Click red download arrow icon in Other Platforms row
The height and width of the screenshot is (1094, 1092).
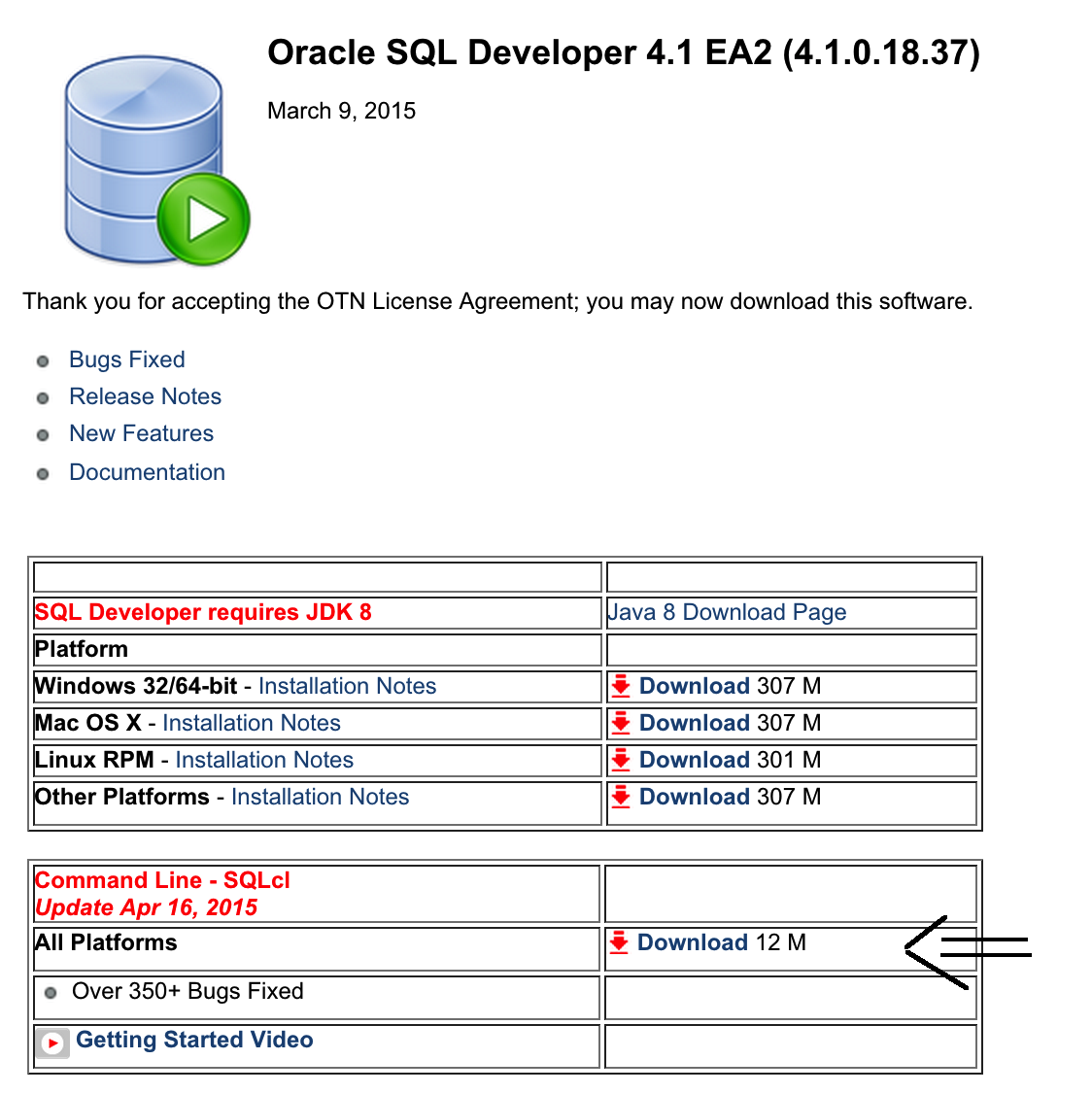[x=620, y=798]
